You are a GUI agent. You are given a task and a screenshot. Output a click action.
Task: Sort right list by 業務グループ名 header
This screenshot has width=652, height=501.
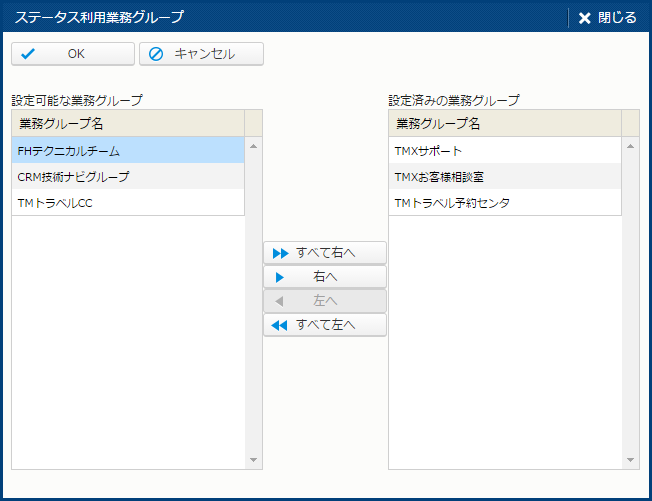tap(505, 124)
